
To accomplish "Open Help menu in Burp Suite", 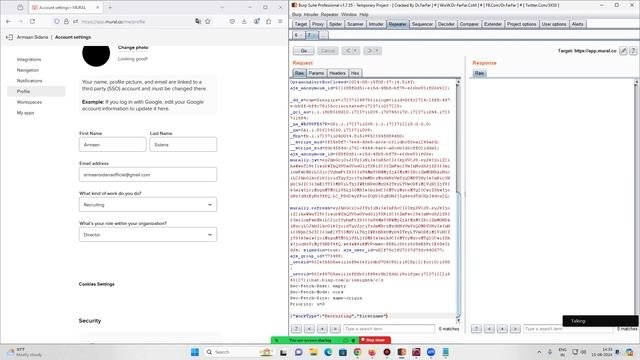I will pos(364,14).
